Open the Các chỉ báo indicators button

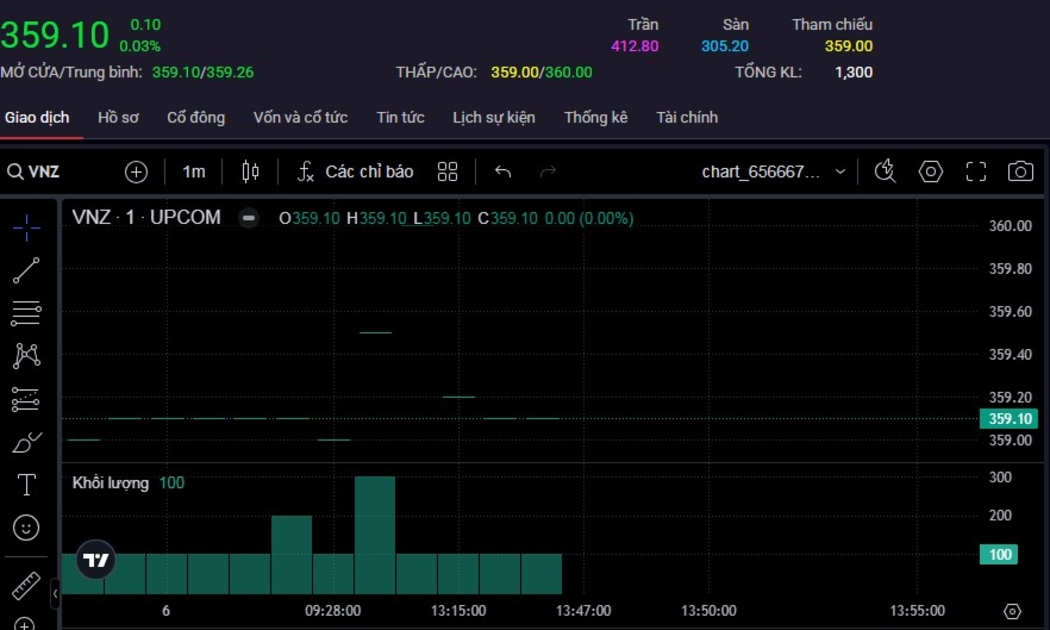(356, 172)
